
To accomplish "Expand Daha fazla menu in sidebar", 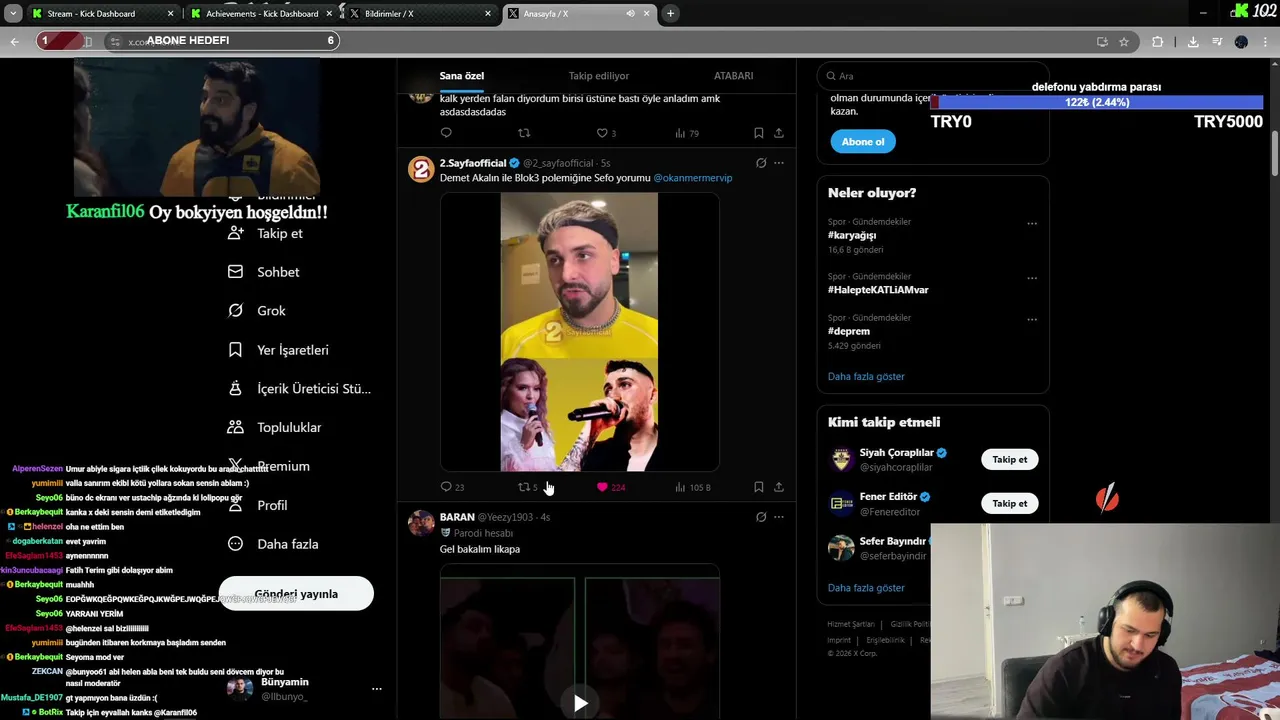I will (273, 544).
